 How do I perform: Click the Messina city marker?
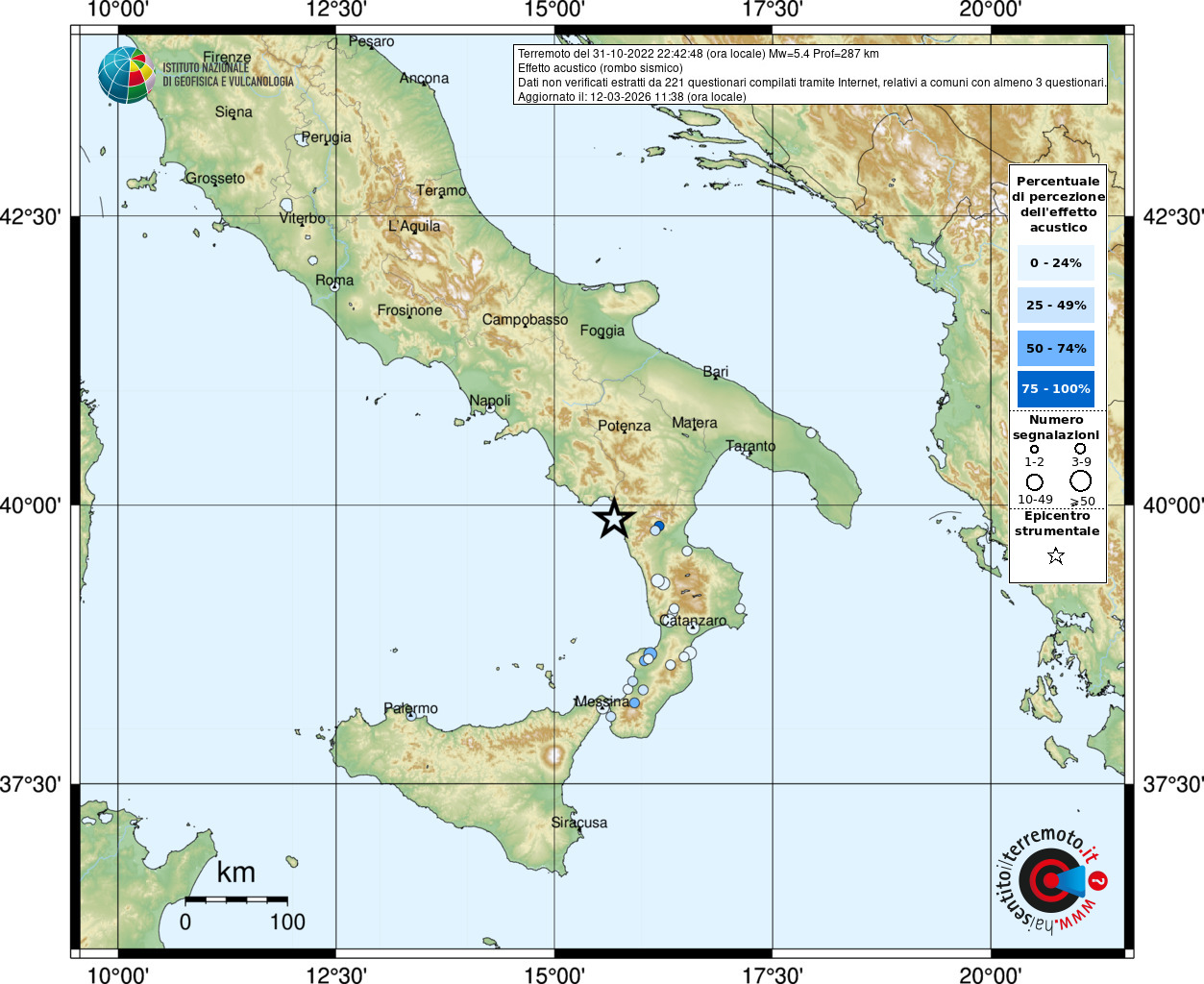point(602,709)
